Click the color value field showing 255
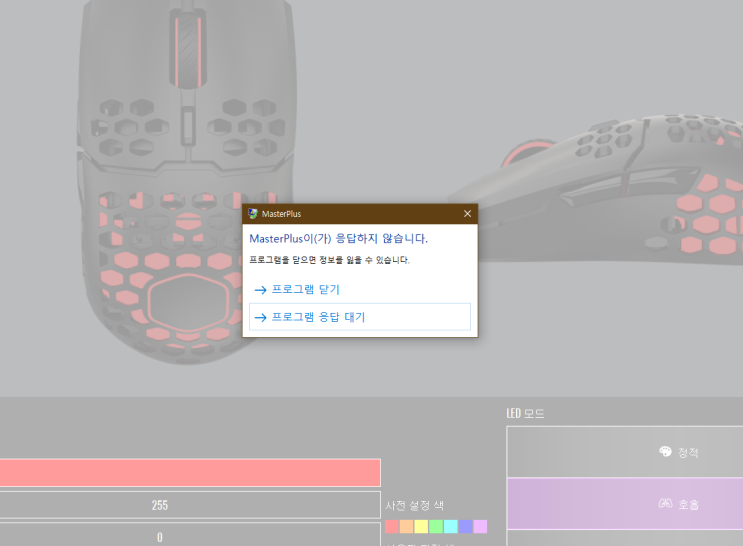 click(190, 505)
